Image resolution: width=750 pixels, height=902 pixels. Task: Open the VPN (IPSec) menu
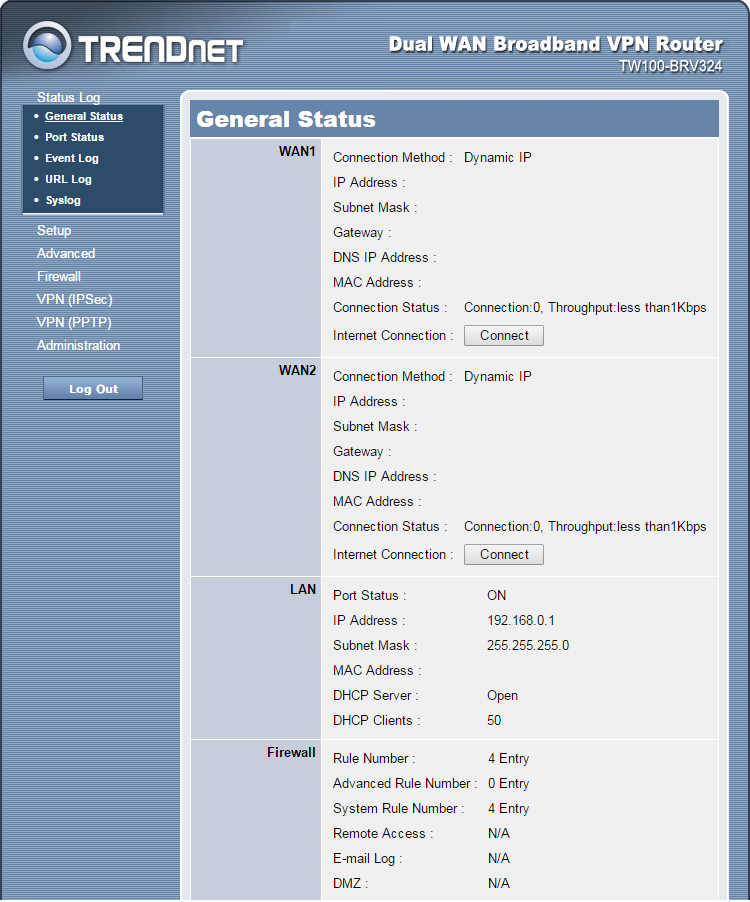point(75,299)
